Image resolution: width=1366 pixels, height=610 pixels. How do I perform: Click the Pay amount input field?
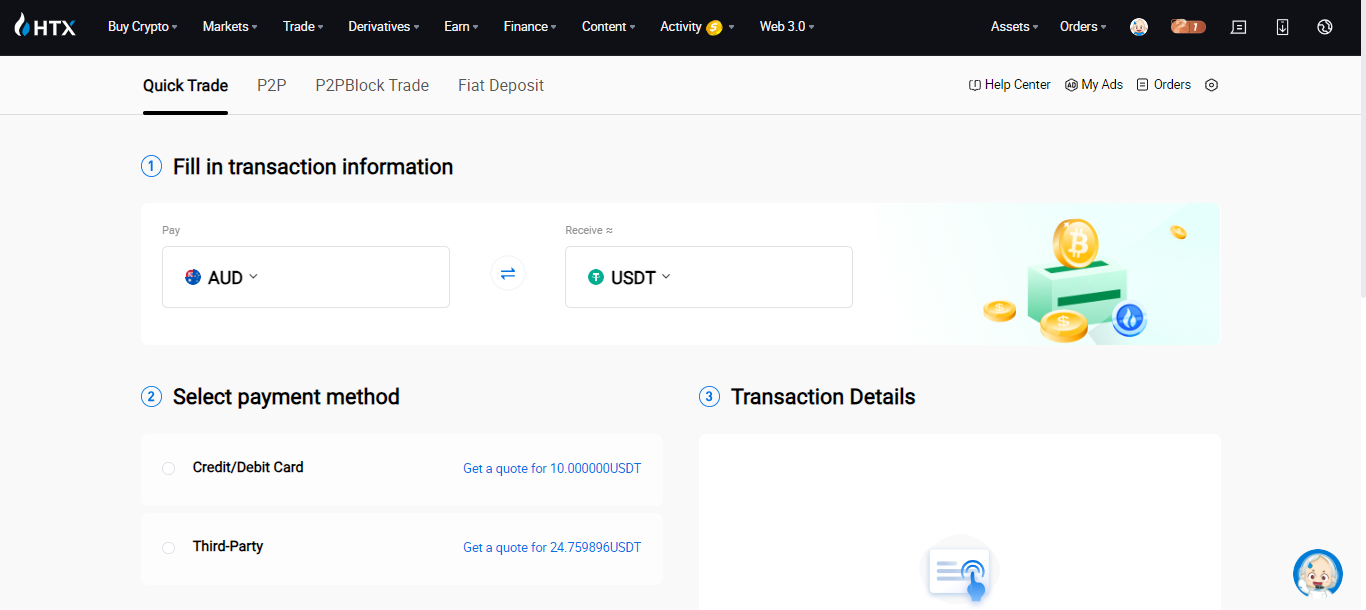coord(350,277)
